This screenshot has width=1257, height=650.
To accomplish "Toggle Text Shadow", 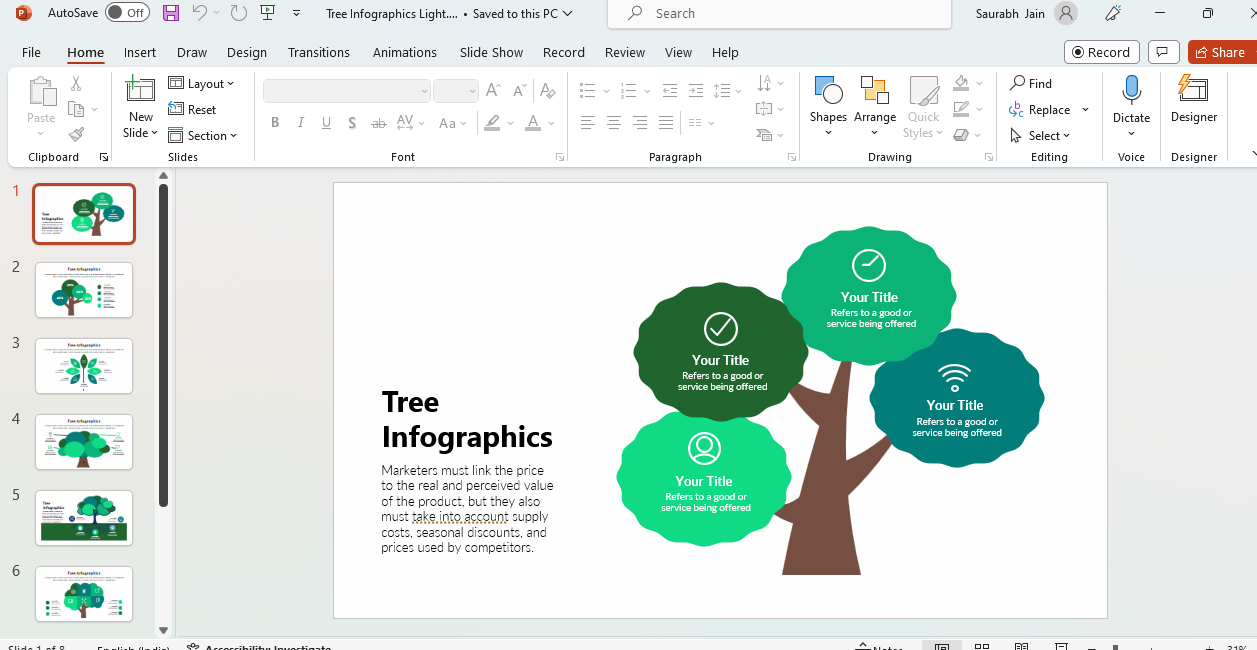I will point(352,123).
